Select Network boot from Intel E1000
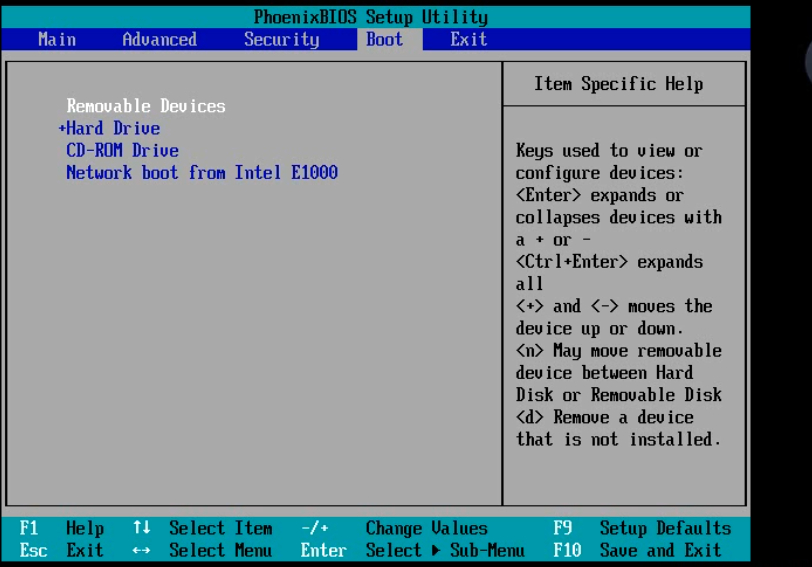 [202, 172]
